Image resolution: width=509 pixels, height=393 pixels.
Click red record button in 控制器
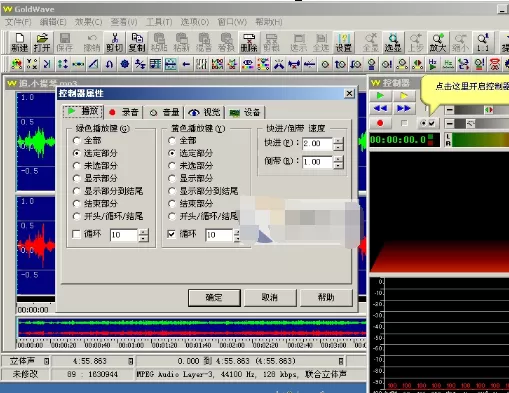(380, 123)
